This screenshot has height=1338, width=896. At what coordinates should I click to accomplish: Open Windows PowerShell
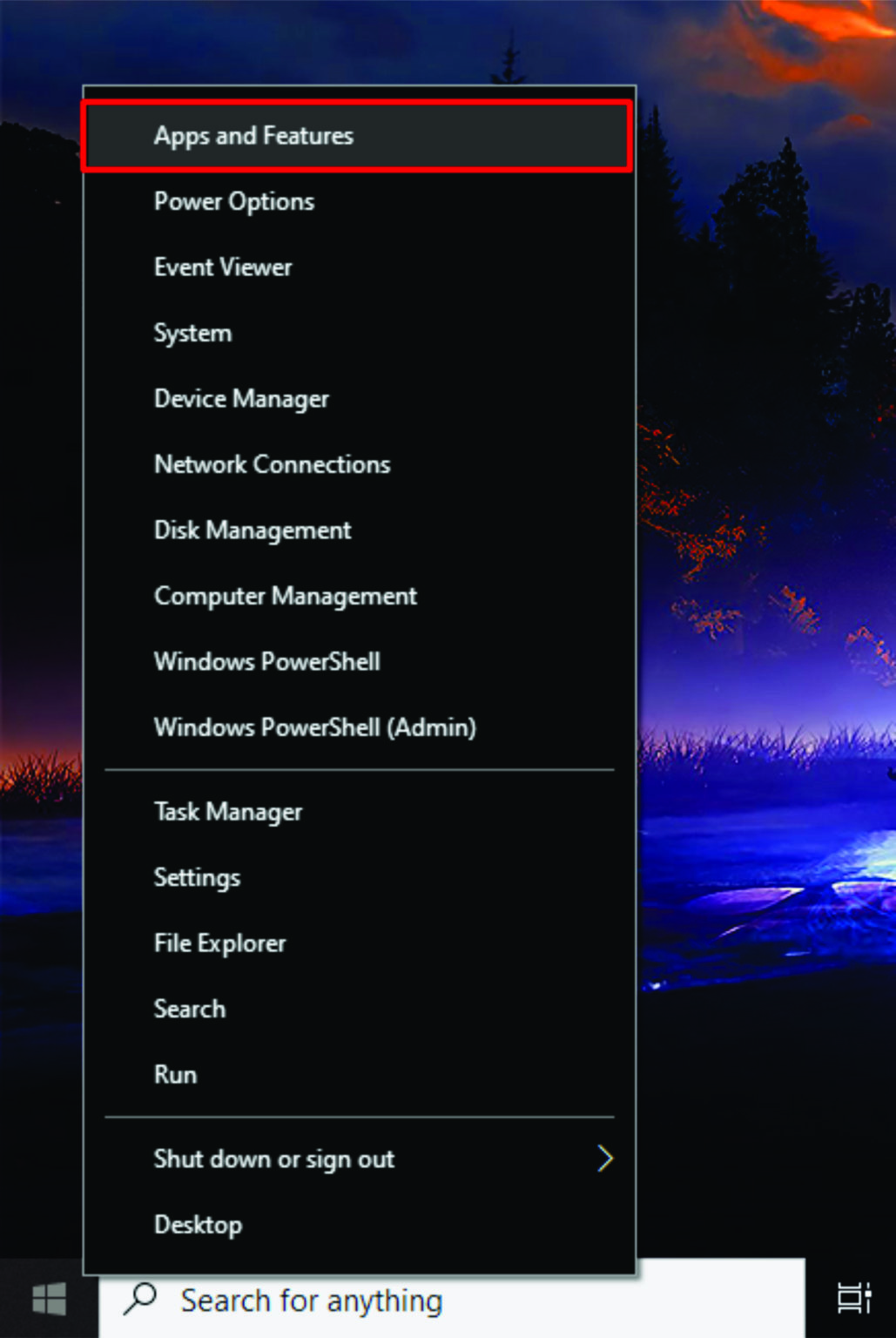tap(267, 662)
